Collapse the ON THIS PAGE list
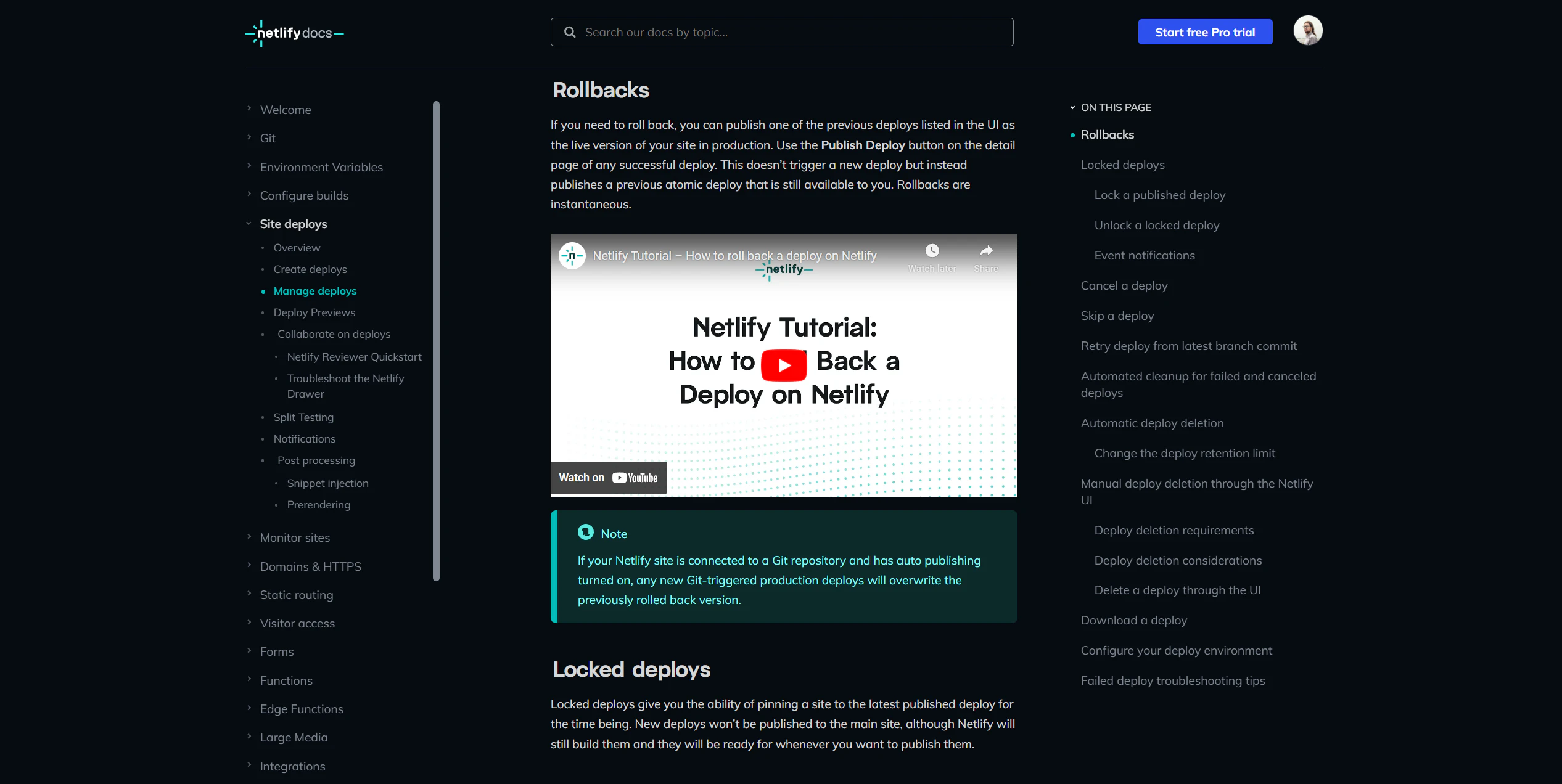This screenshot has width=1562, height=784. click(1072, 107)
